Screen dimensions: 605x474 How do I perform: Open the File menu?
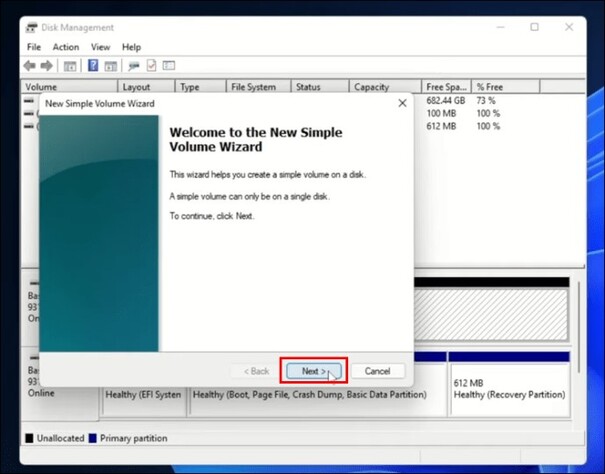[x=34, y=47]
